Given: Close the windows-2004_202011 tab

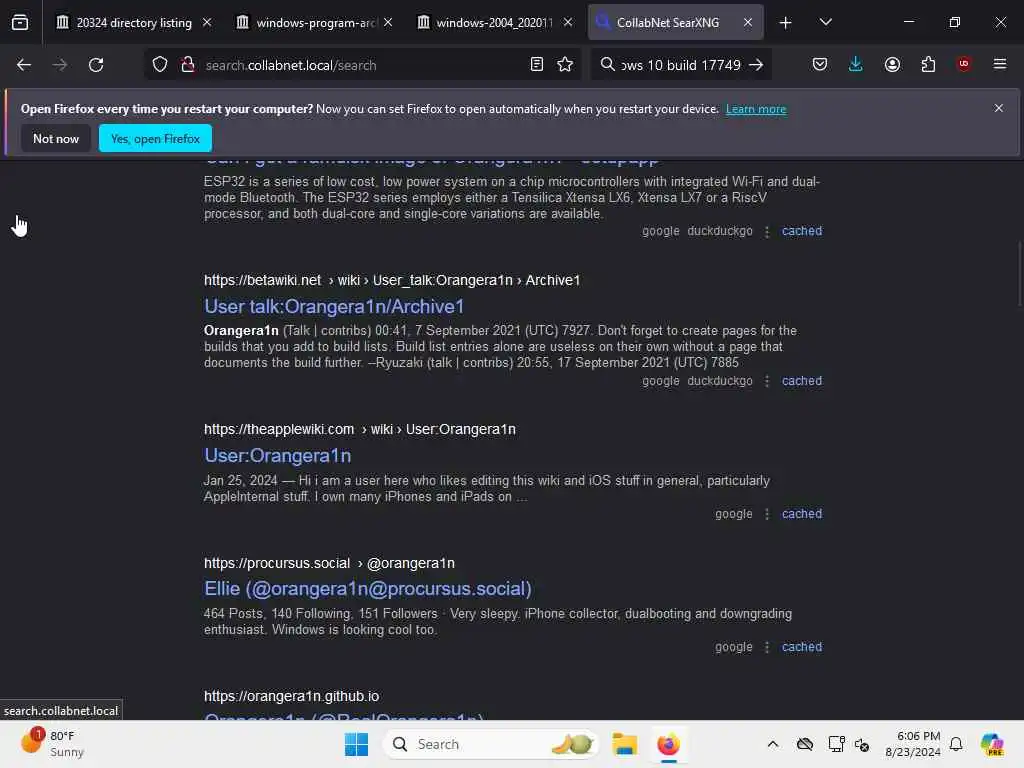Looking at the screenshot, I should coord(568,22).
